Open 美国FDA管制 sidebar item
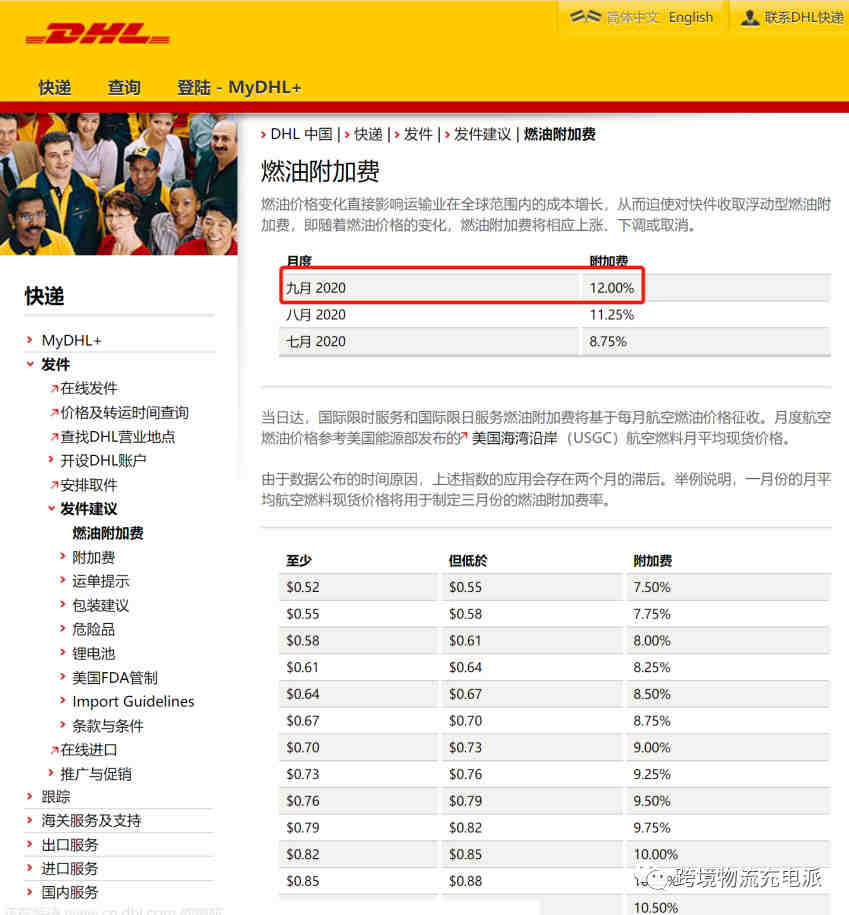849x915 pixels. (x=115, y=677)
